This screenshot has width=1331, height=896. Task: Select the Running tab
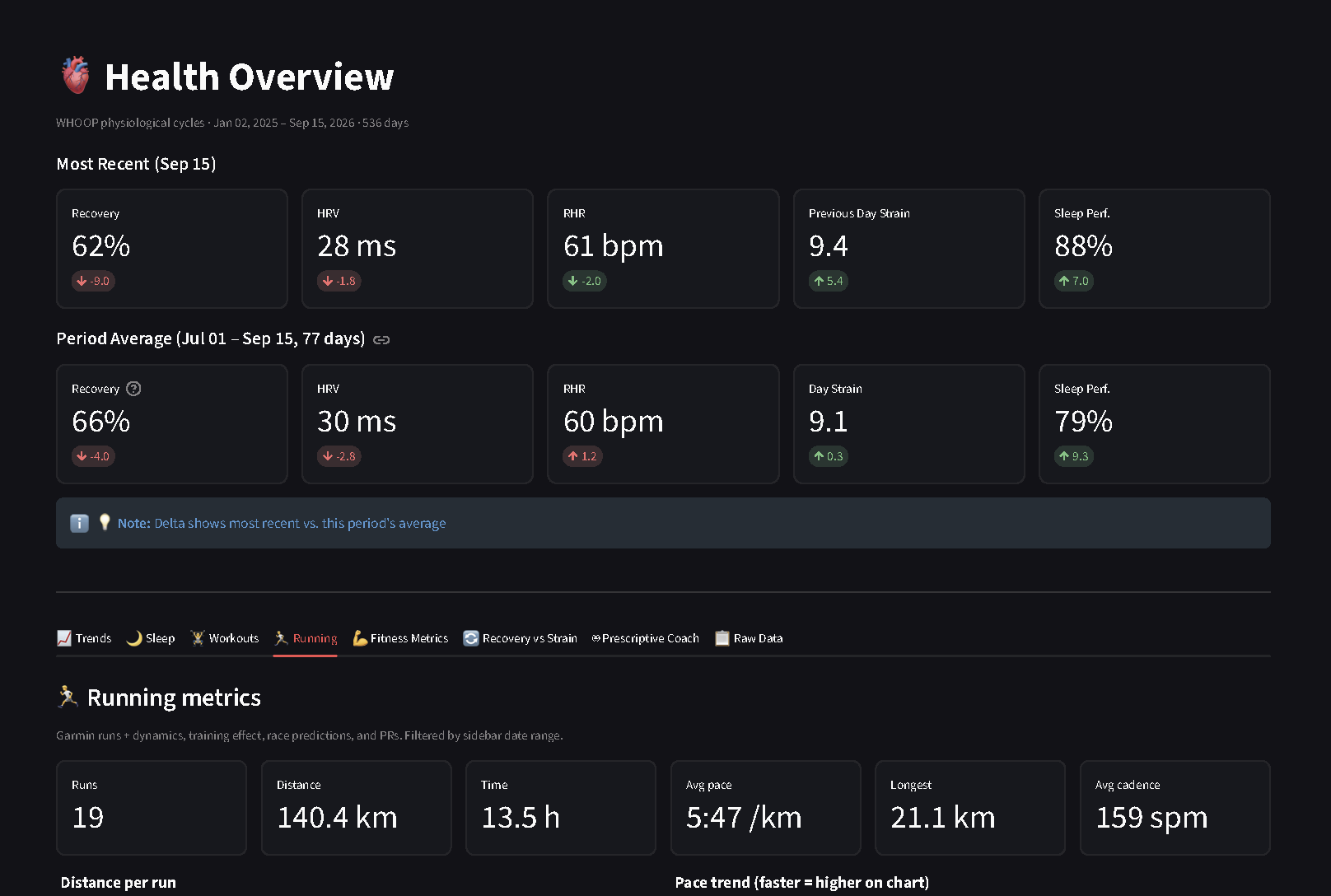click(x=306, y=638)
